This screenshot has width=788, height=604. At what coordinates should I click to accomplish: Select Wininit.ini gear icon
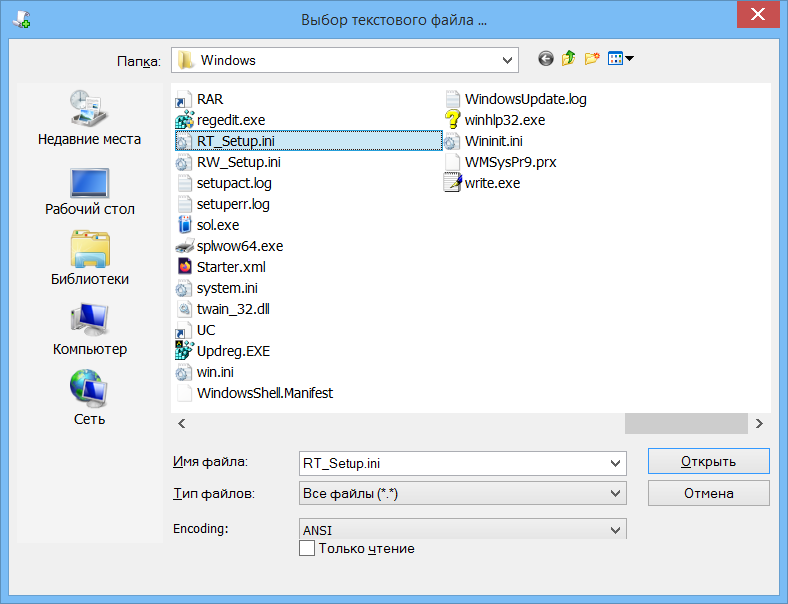[452, 142]
